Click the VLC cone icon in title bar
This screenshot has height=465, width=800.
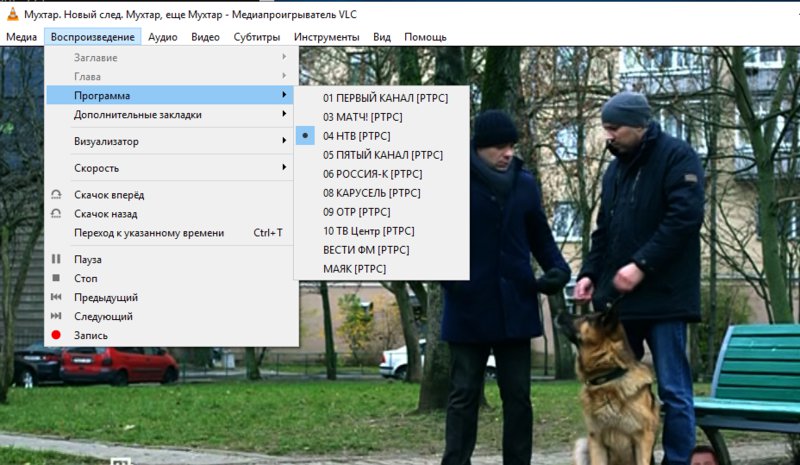[12, 13]
